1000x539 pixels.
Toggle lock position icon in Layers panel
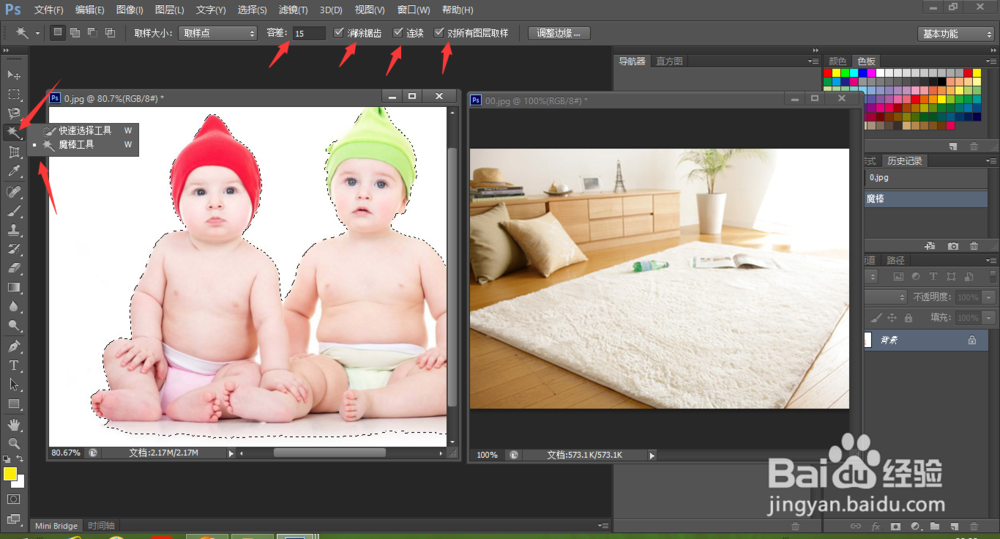[892, 317]
